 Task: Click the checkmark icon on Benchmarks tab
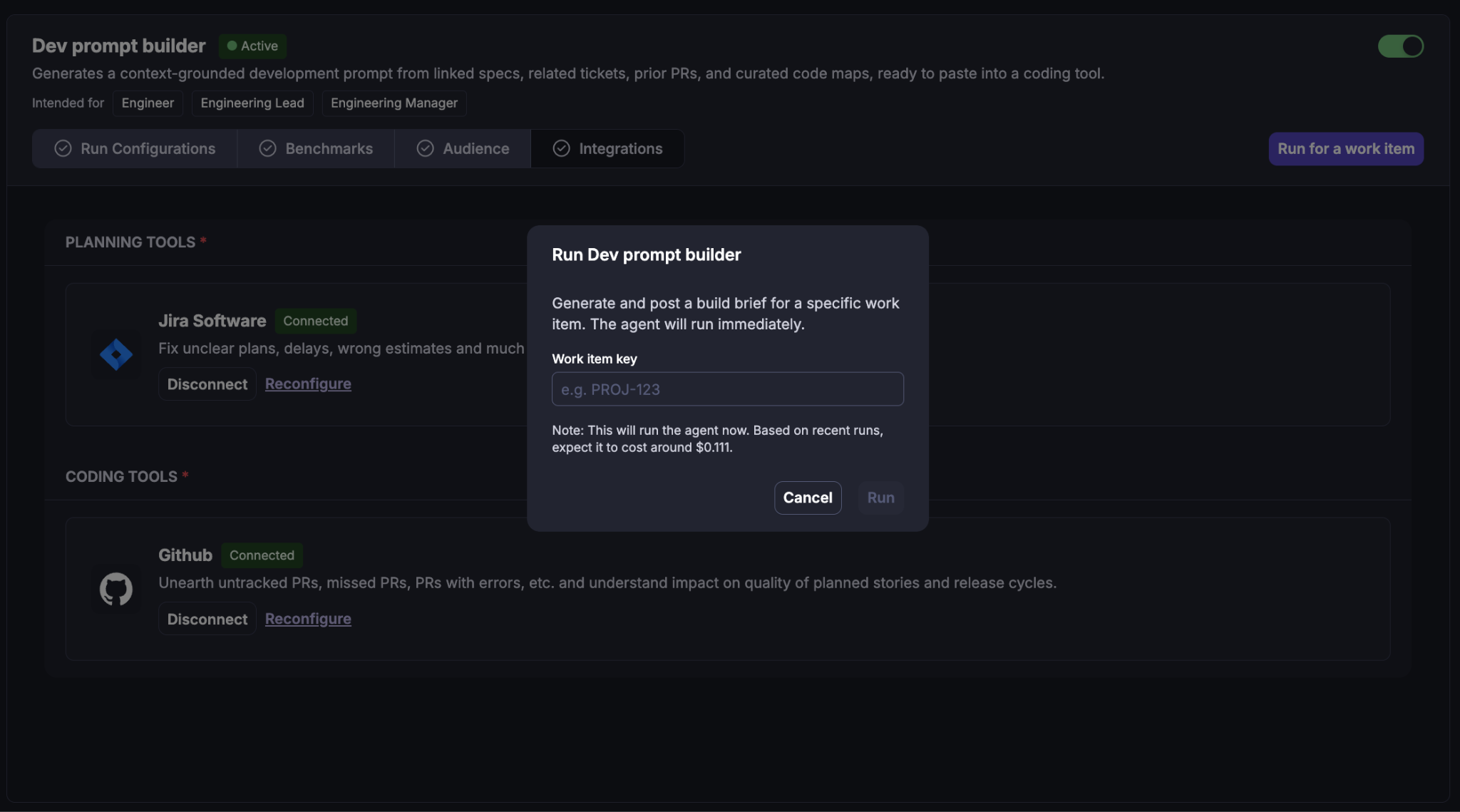tap(267, 148)
